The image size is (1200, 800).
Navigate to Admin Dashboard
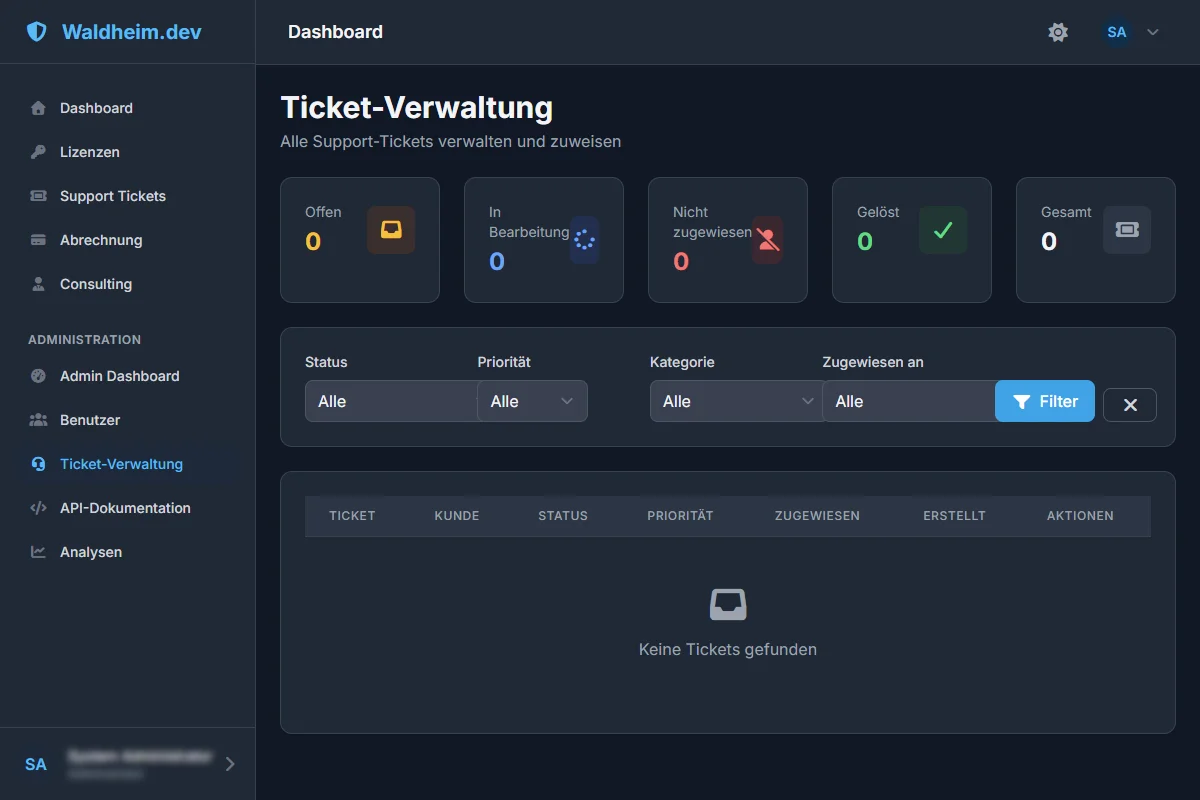click(x=119, y=376)
